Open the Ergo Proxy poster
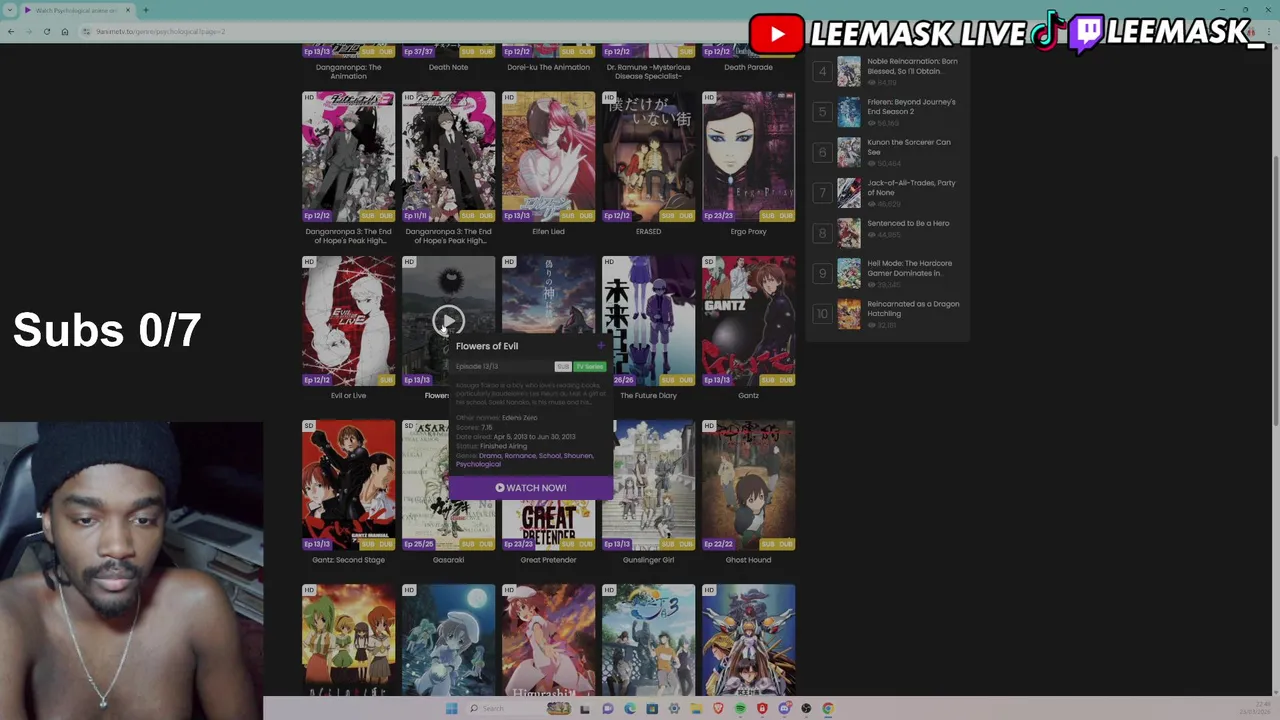The height and width of the screenshot is (720, 1280). 748,156
